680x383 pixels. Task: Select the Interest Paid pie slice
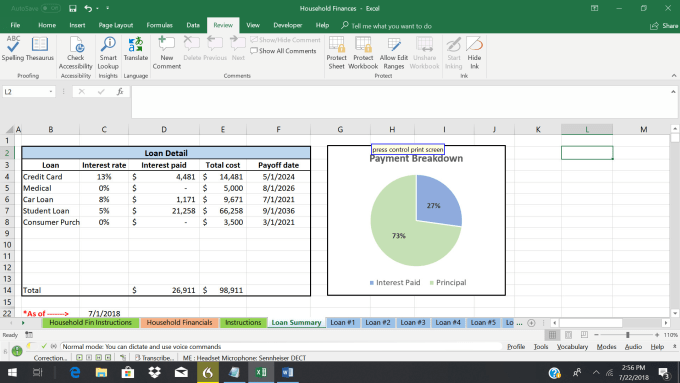pos(437,200)
